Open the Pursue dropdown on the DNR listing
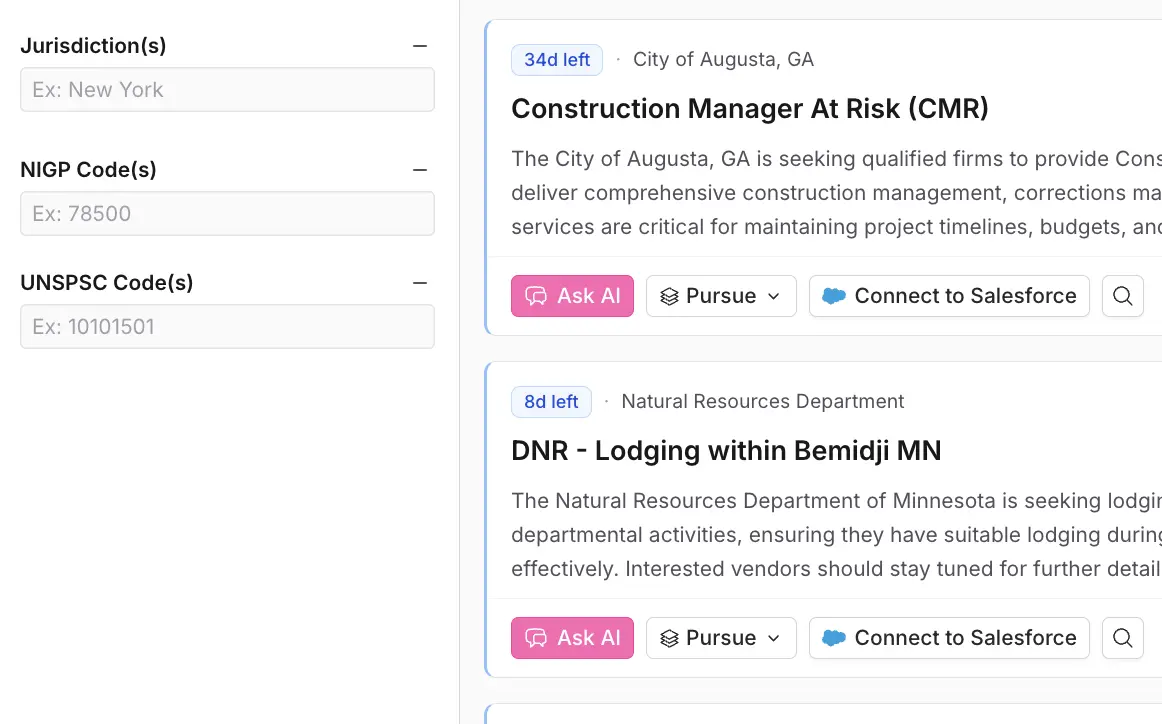The height and width of the screenshot is (724, 1162). click(x=775, y=637)
